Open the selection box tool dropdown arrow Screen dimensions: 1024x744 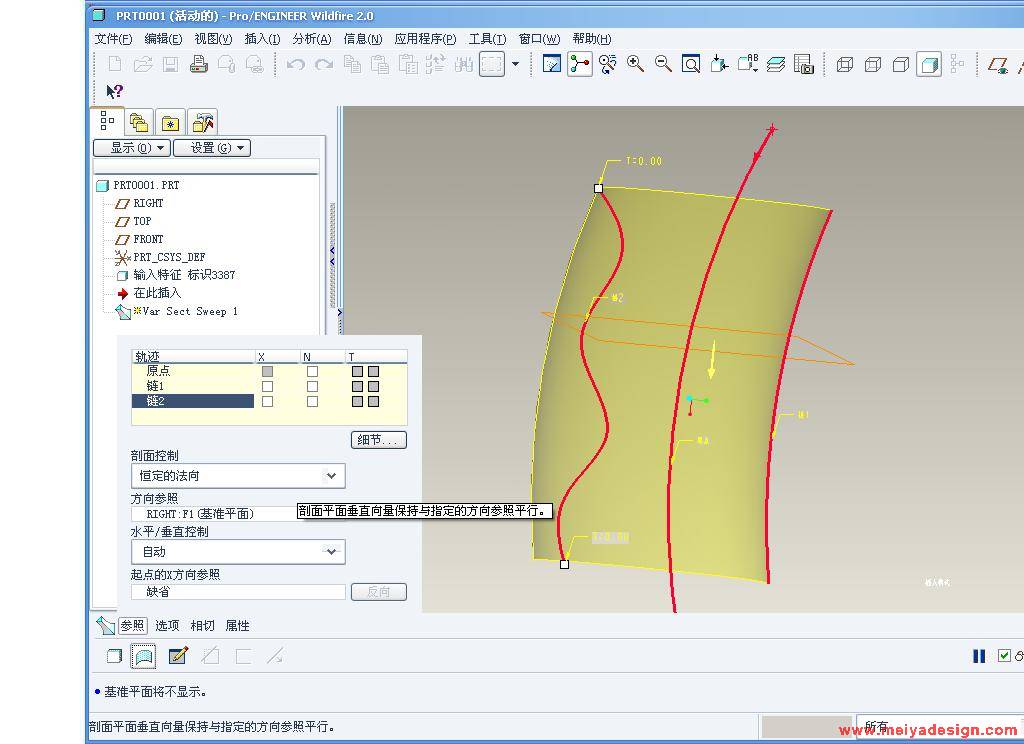click(x=515, y=64)
